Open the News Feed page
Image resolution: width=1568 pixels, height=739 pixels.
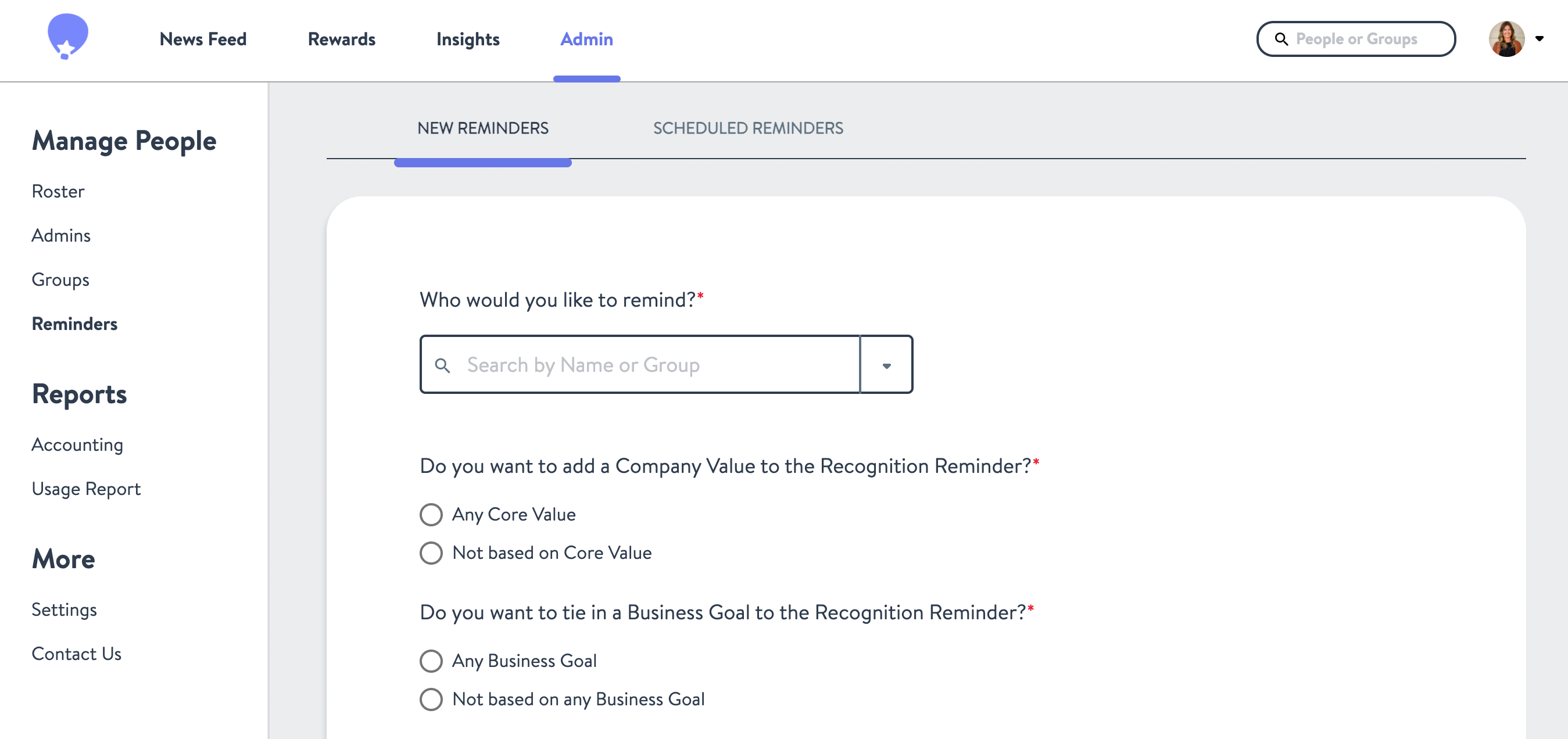point(203,39)
